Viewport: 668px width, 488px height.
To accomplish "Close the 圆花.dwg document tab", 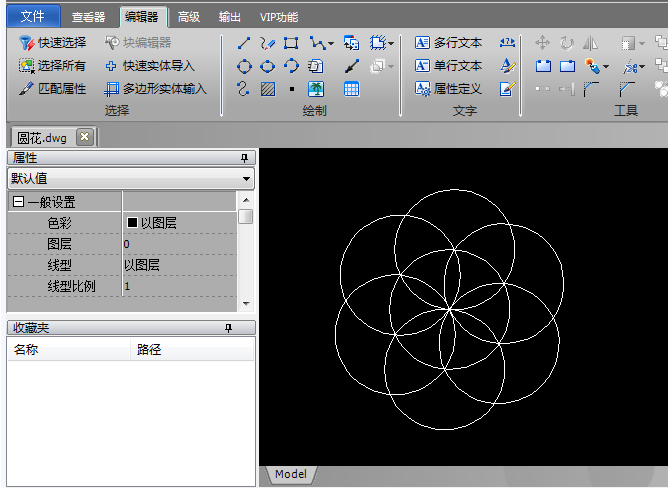I will (85, 137).
